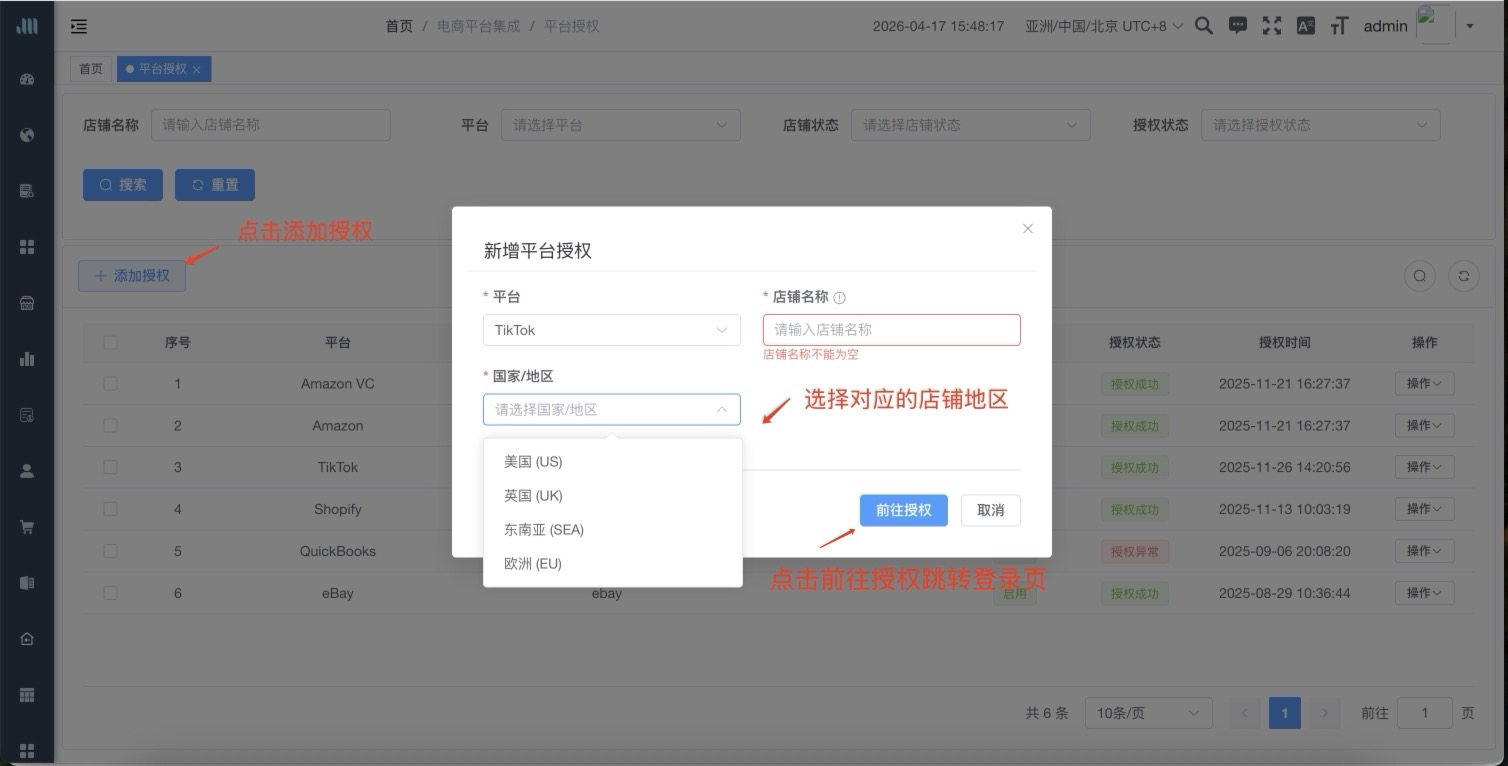1508x766 pixels.
Task: Open the 10条/页 page size dropdown
Action: tap(1148, 713)
